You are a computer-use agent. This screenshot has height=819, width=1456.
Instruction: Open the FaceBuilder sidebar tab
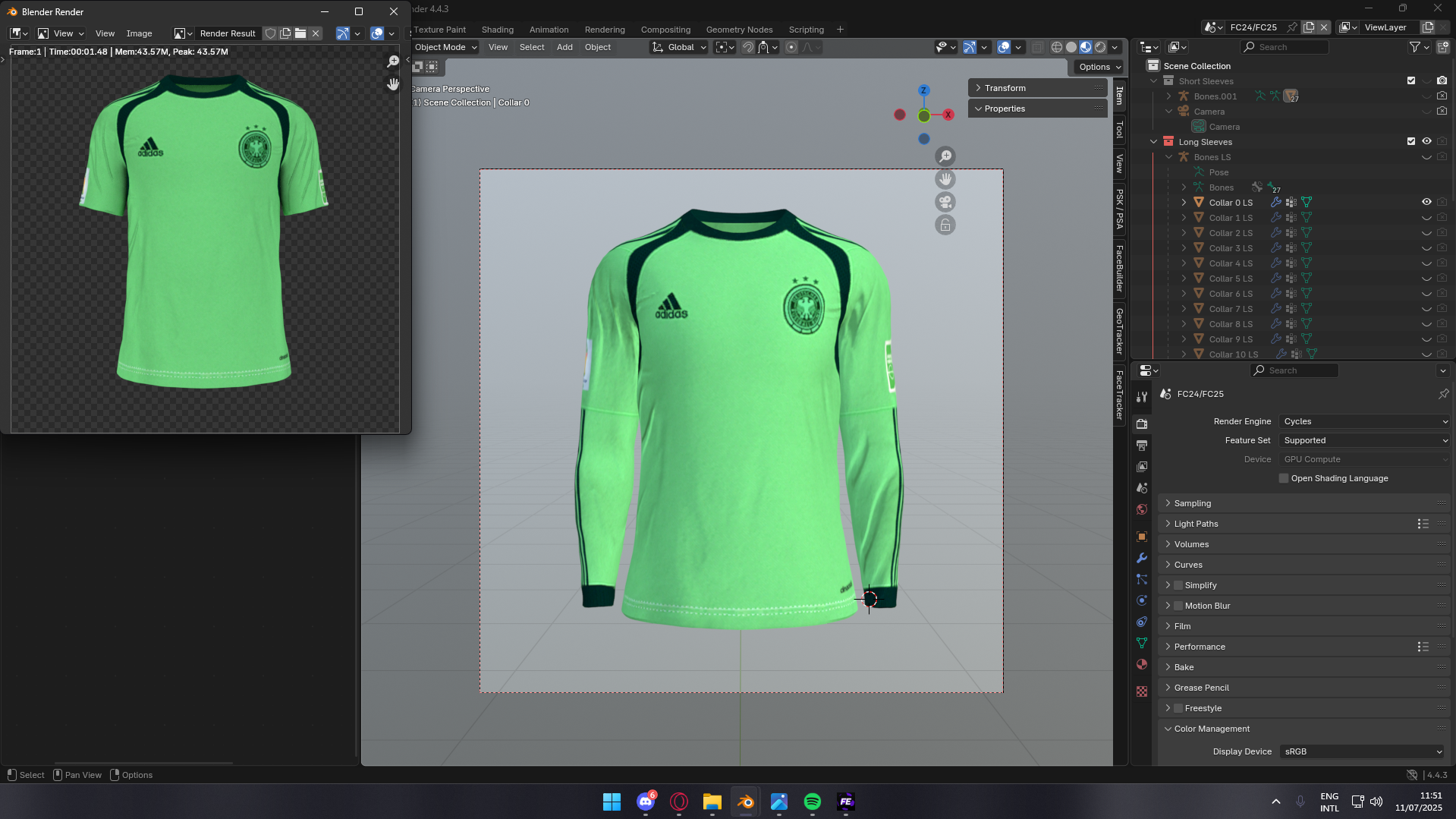click(1119, 268)
